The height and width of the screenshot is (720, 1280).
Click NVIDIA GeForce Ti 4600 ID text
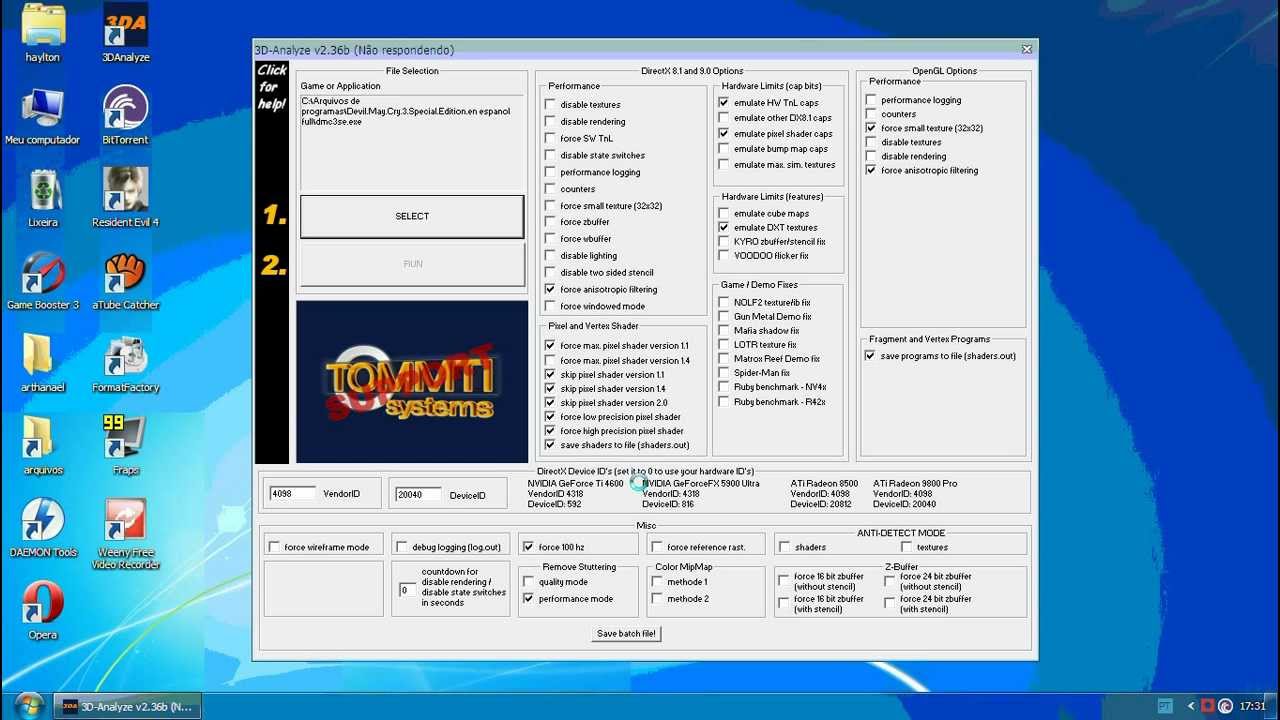pos(575,494)
